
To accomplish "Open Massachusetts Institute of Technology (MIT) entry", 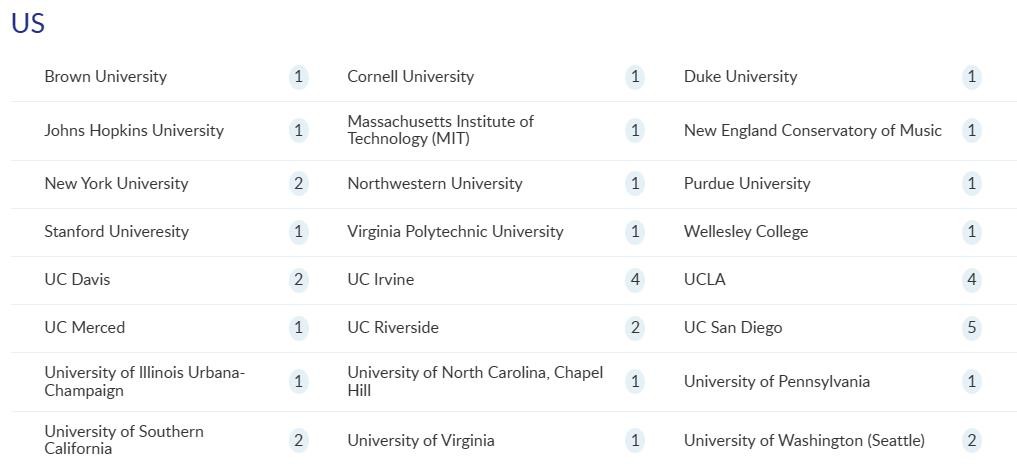I will [440, 130].
